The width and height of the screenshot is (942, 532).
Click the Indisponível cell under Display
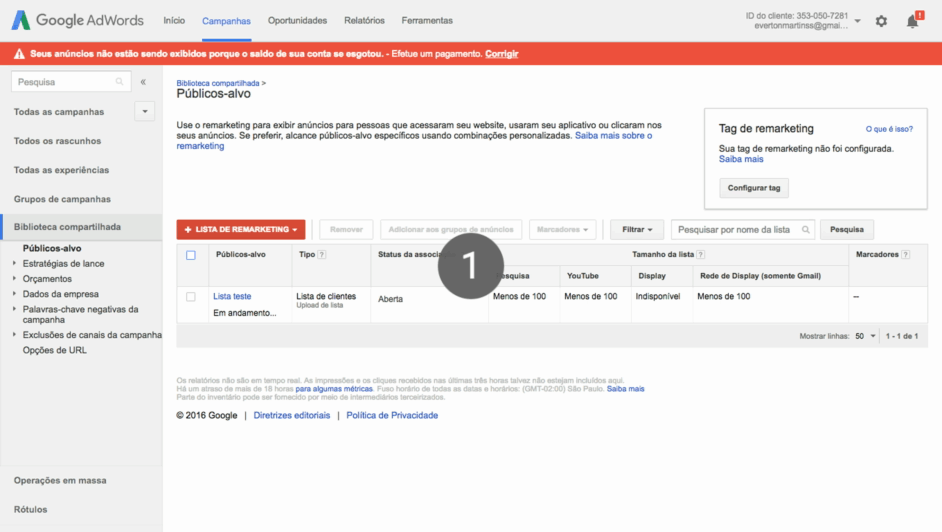click(658, 296)
